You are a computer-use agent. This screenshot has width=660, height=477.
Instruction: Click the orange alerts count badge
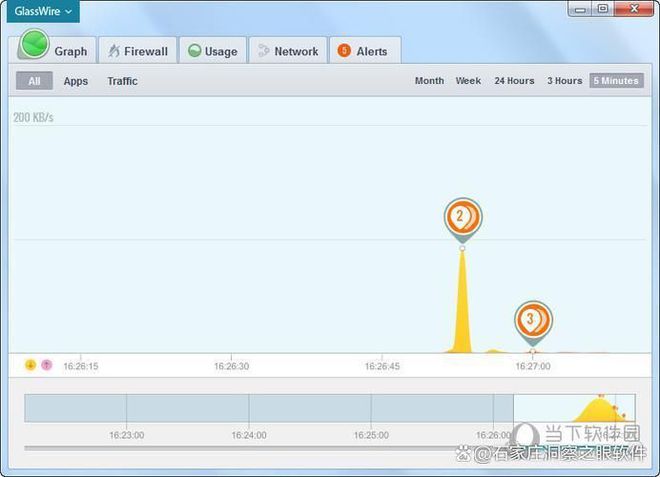[x=344, y=51]
